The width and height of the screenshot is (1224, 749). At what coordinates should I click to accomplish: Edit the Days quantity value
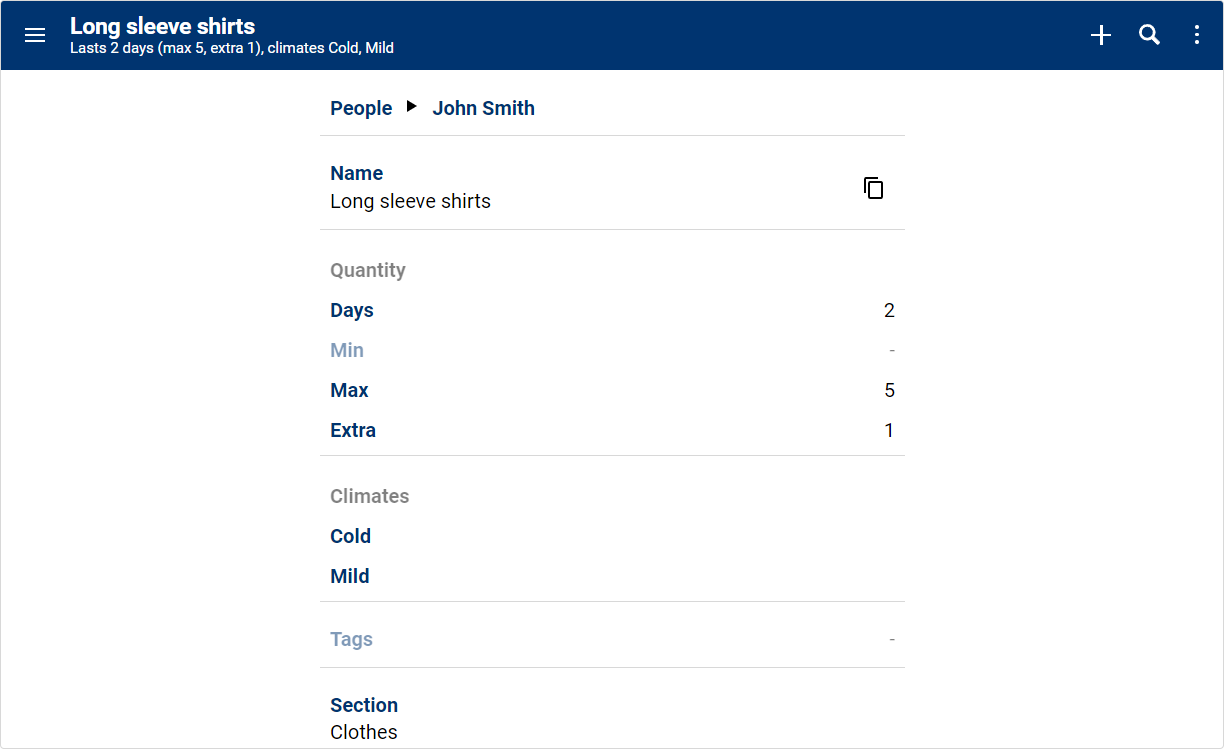(x=612, y=310)
